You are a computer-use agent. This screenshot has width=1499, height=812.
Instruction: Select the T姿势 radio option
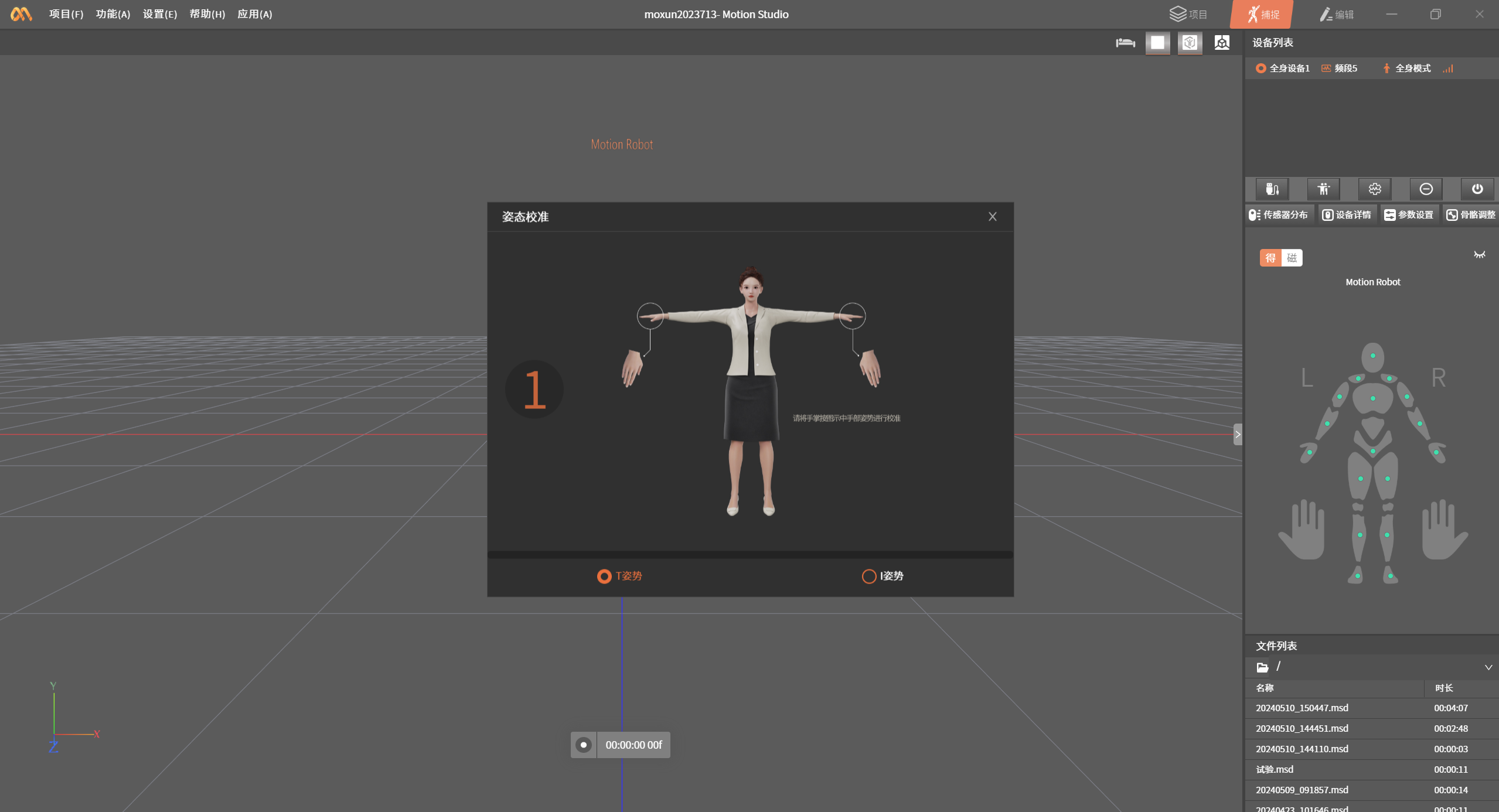click(604, 576)
